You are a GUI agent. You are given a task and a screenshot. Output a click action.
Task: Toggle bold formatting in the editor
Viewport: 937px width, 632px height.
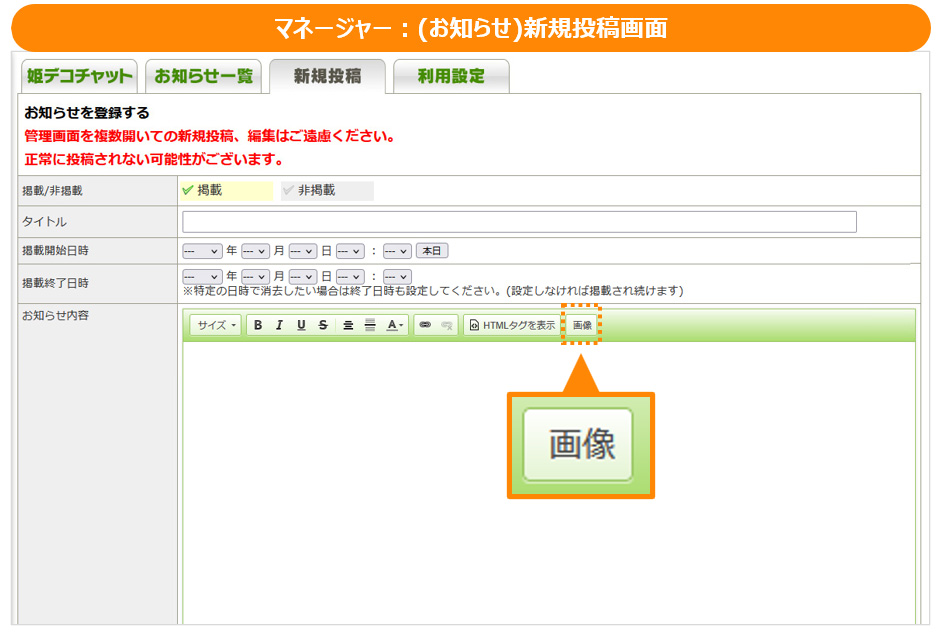point(258,325)
